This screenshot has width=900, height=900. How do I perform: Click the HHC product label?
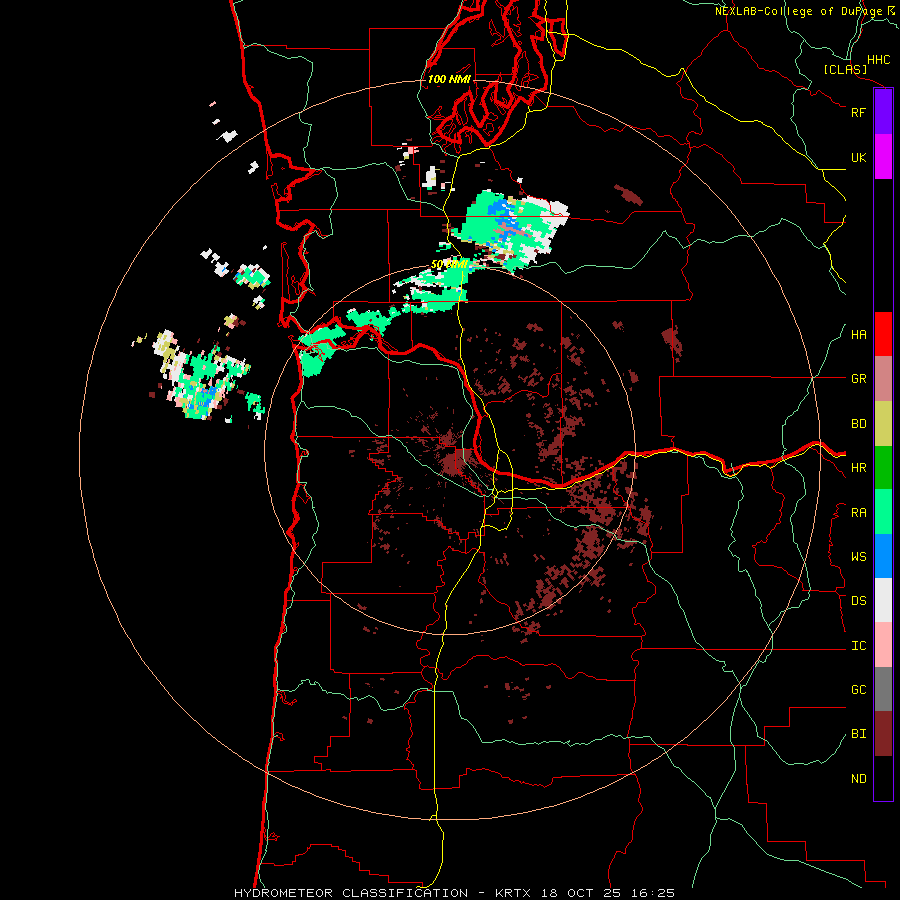(879, 60)
